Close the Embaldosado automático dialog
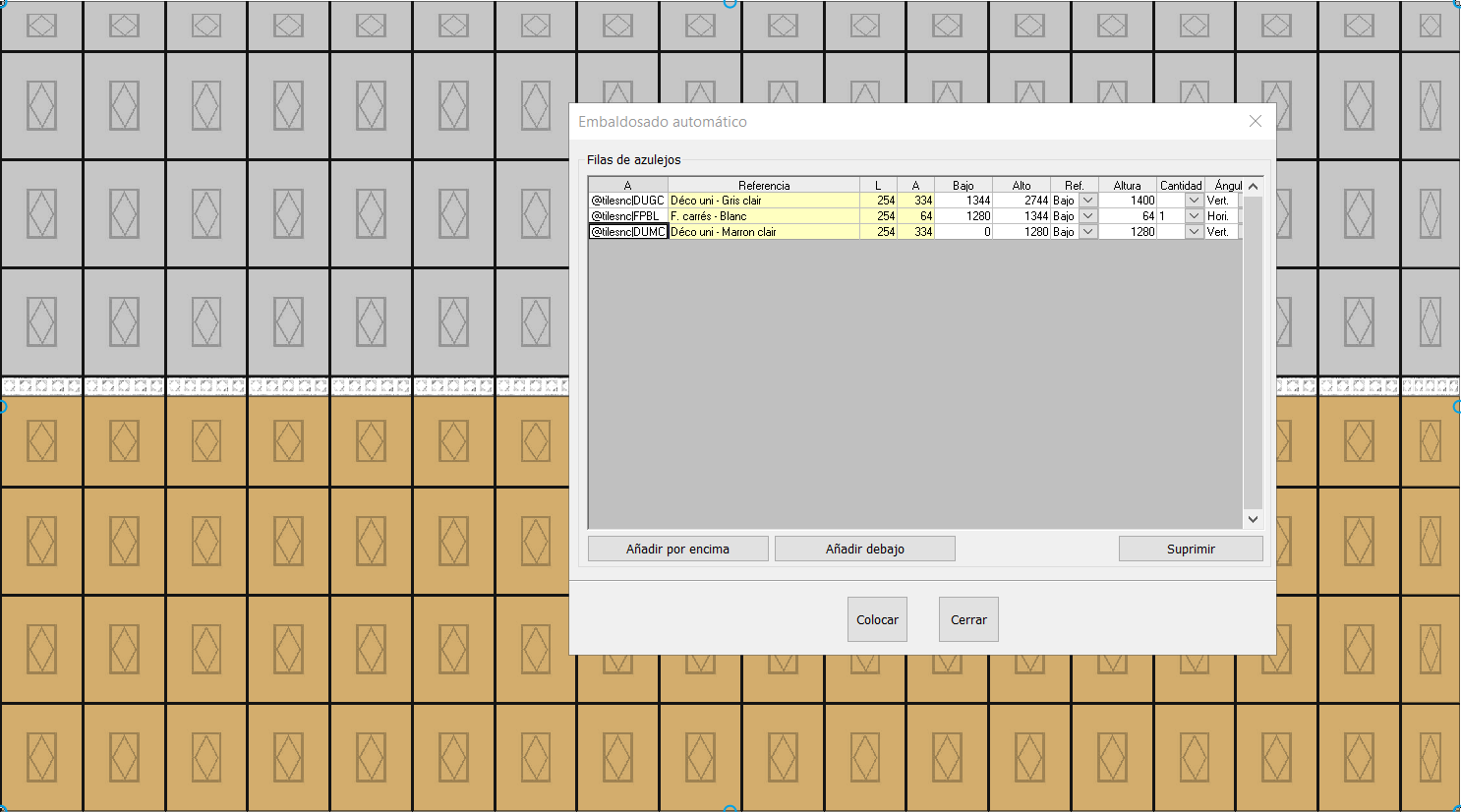 [1255, 121]
